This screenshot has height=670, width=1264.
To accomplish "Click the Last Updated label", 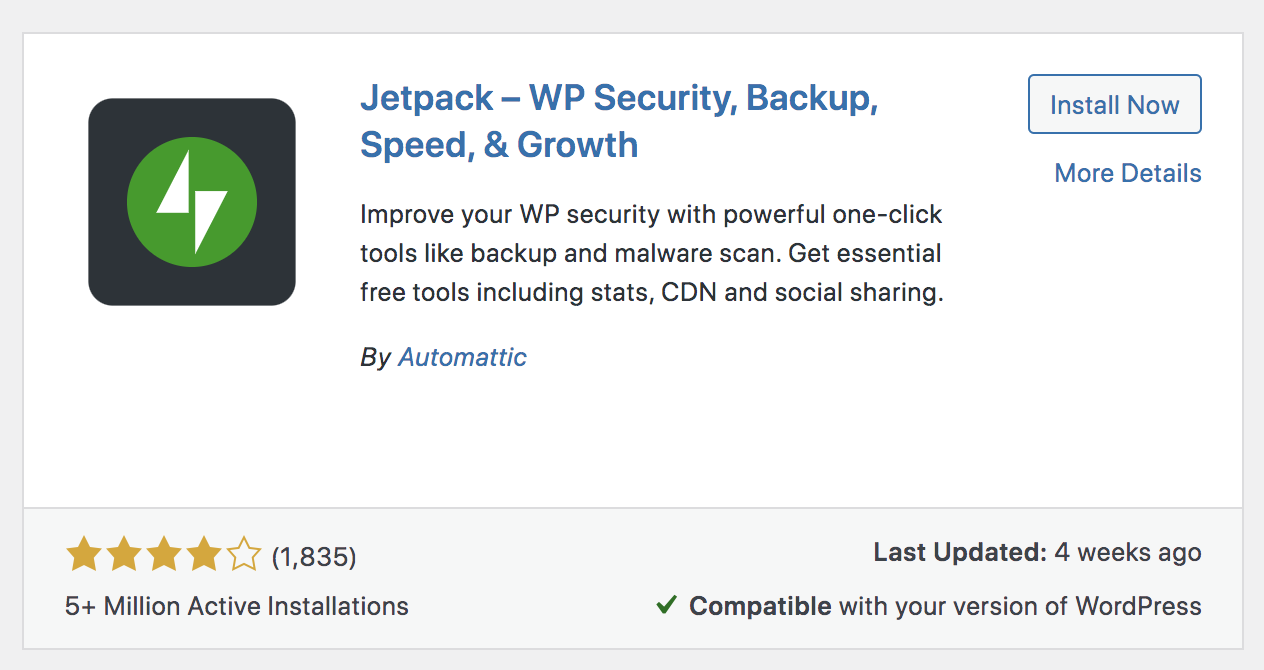I will 960,552.
